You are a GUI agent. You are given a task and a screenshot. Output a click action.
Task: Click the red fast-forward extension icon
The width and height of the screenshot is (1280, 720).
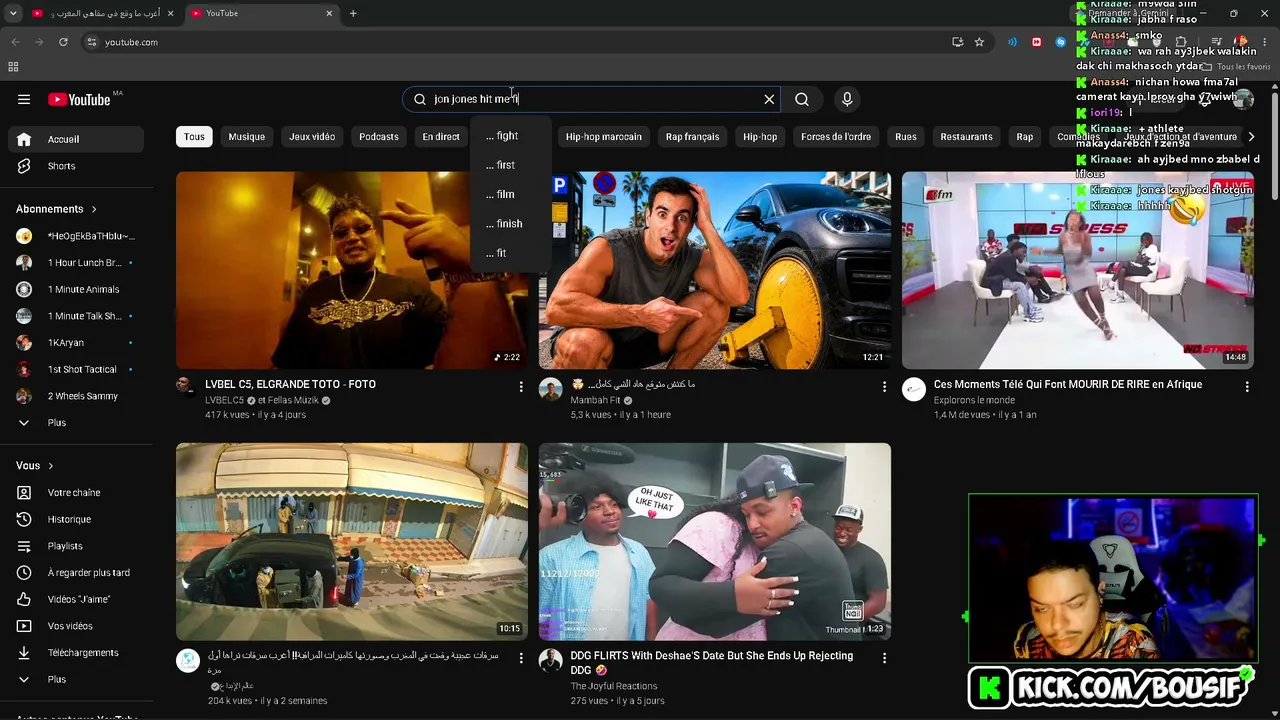coord(1036,42)
